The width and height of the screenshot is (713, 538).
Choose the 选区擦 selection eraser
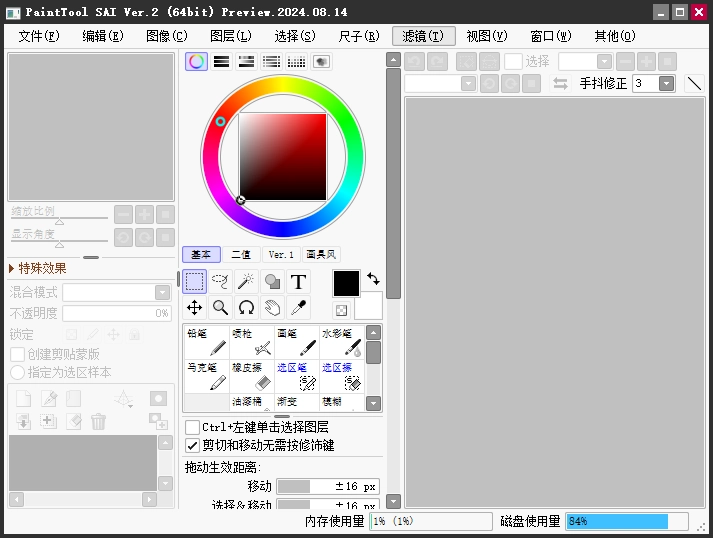[x=342, y=377]
